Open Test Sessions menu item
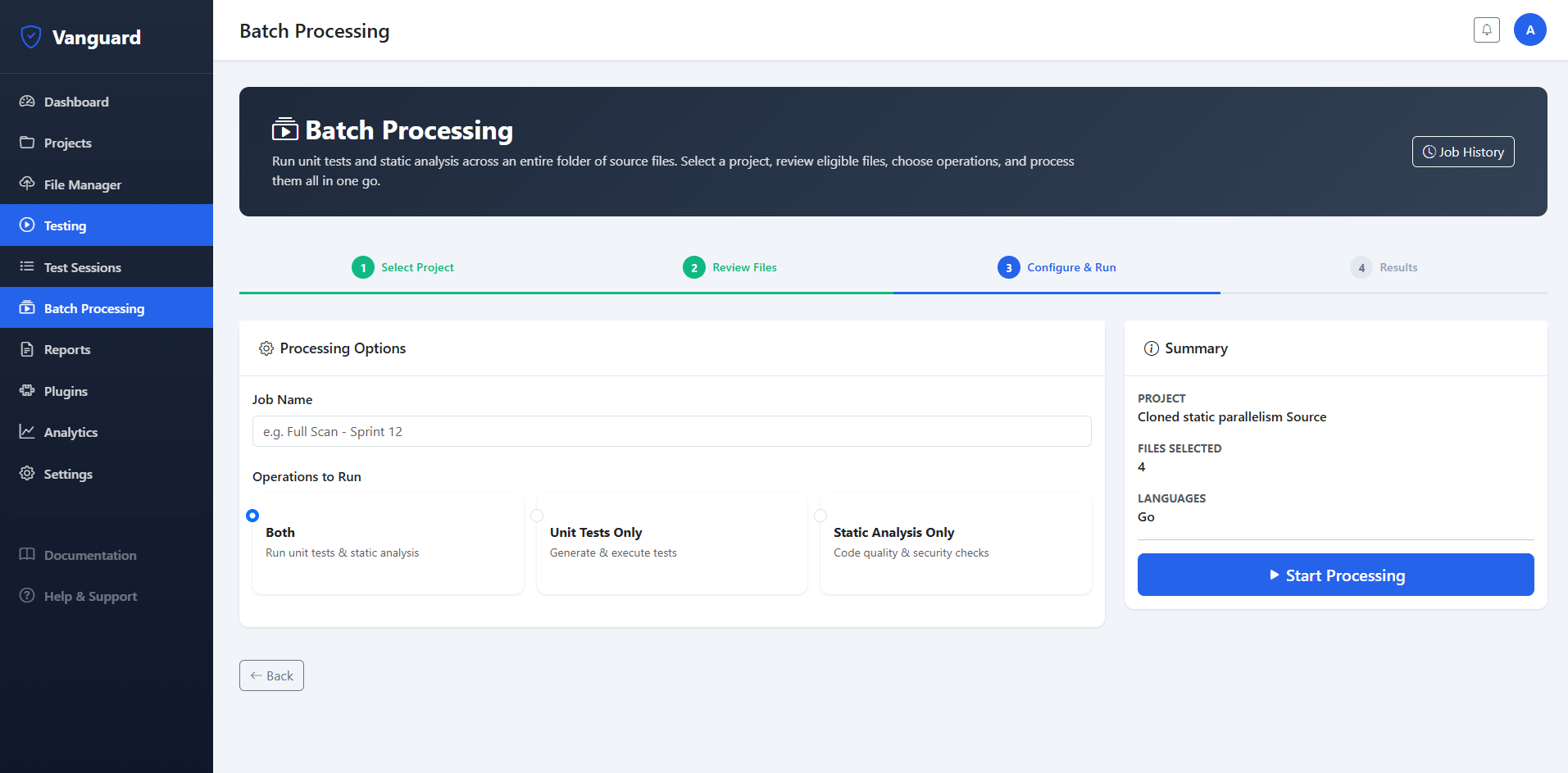The width and height of the screenshot is (1568, 773). [82, 267]
